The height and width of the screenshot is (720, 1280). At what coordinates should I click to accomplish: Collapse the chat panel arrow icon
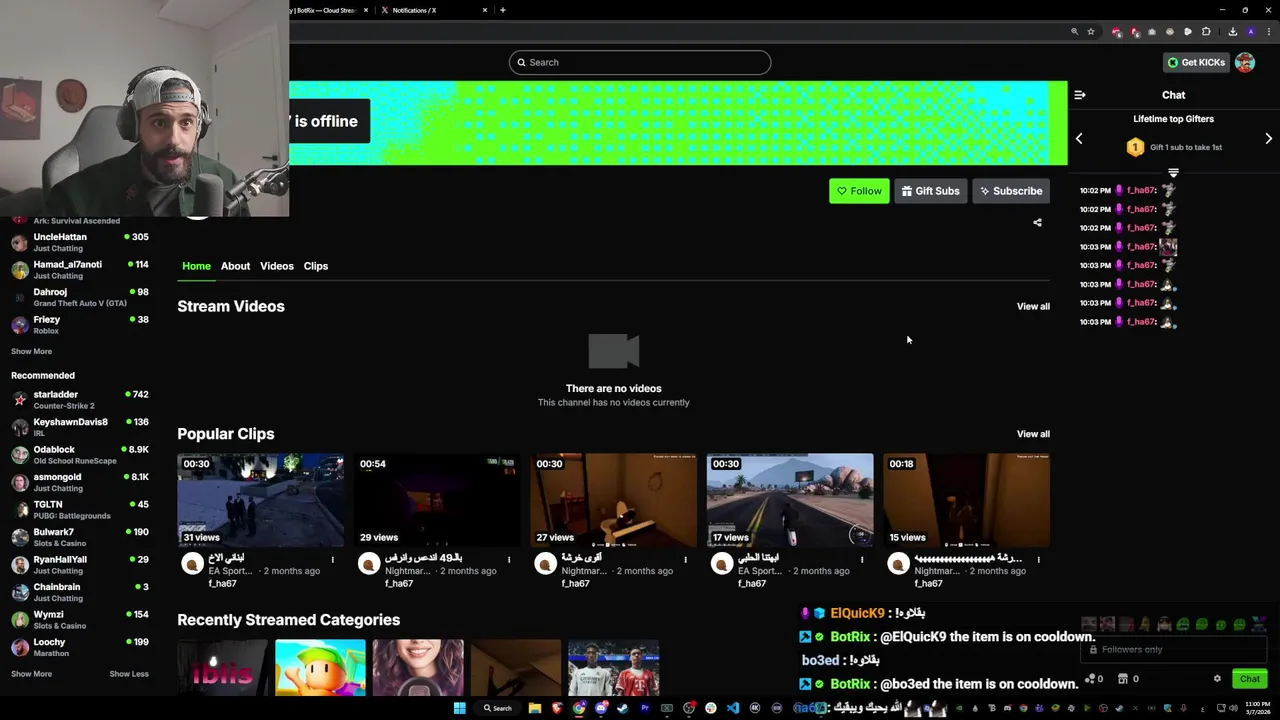(x=1079, y=95)
